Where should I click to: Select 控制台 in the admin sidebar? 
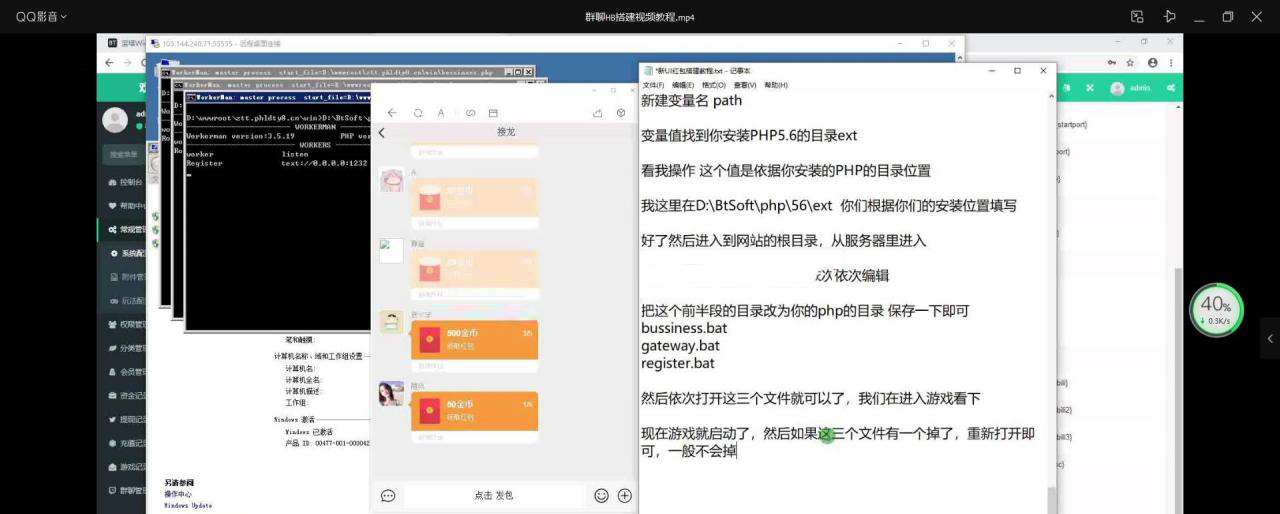point(124,183)
